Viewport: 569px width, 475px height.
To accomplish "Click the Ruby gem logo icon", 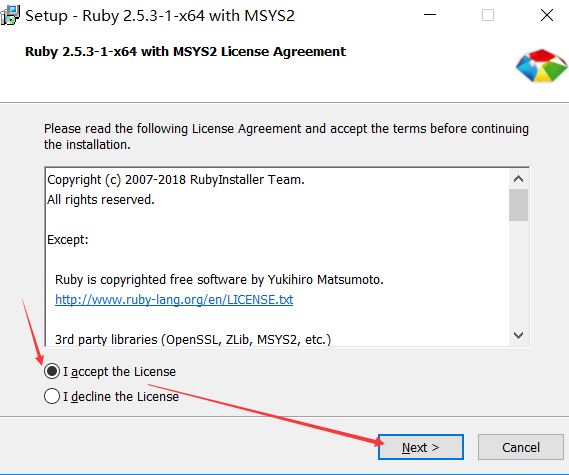I will (541, 66).
